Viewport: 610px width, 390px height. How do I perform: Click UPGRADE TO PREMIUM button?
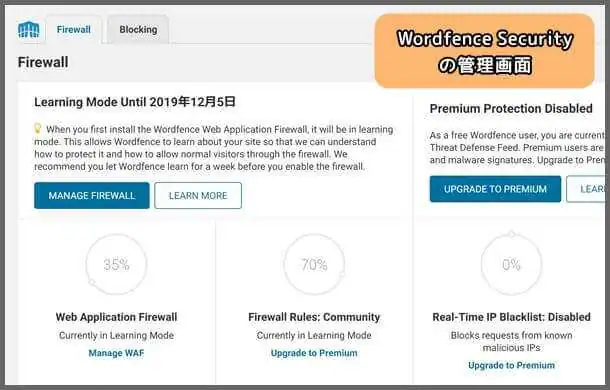click(495, 189)
